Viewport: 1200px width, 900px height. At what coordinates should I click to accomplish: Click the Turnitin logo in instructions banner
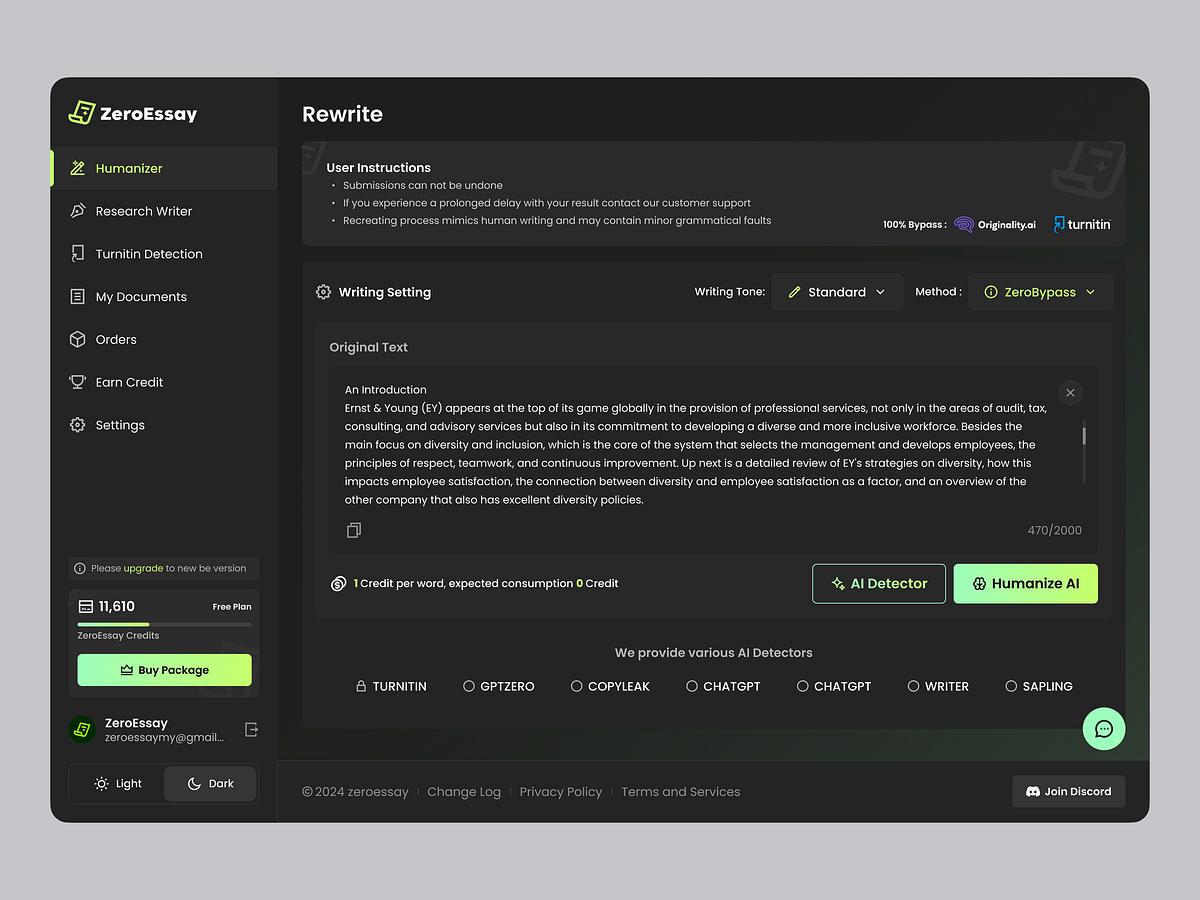pos(1082,225)
